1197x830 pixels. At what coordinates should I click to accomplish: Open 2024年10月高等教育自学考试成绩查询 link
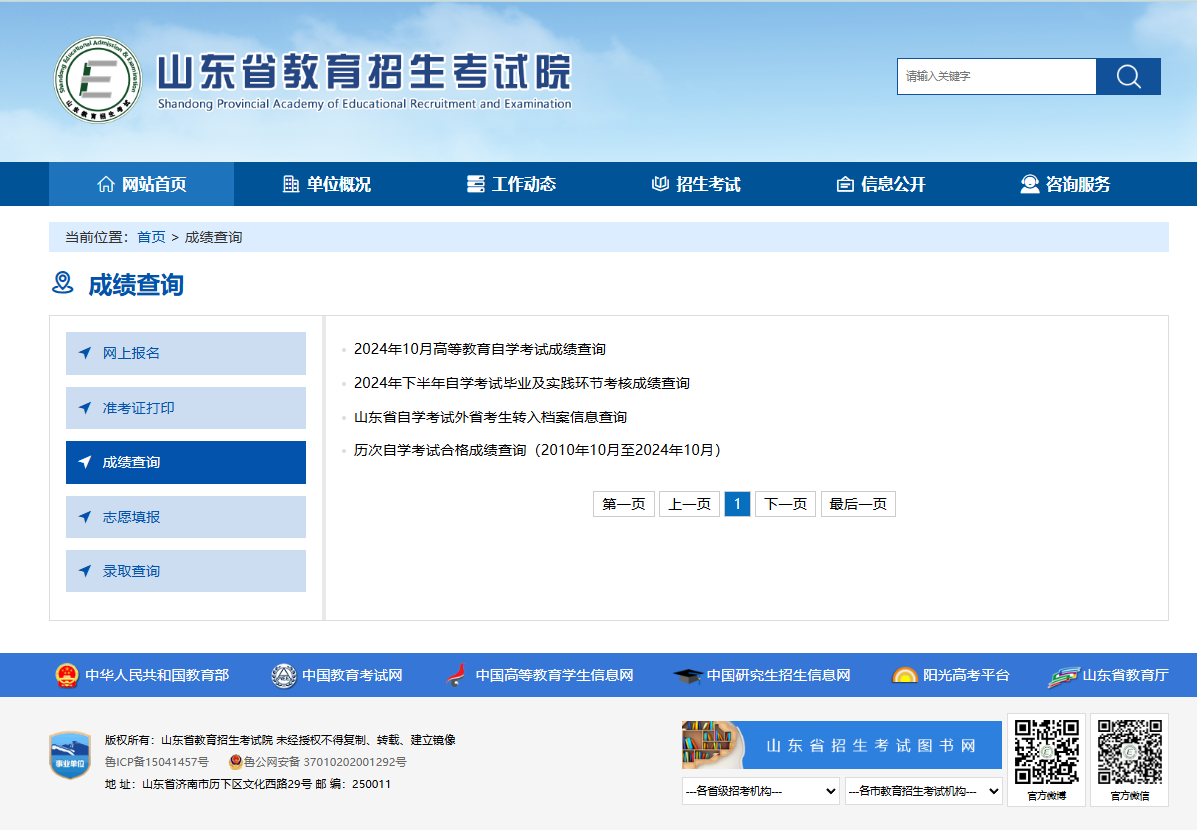click(479, 349)
